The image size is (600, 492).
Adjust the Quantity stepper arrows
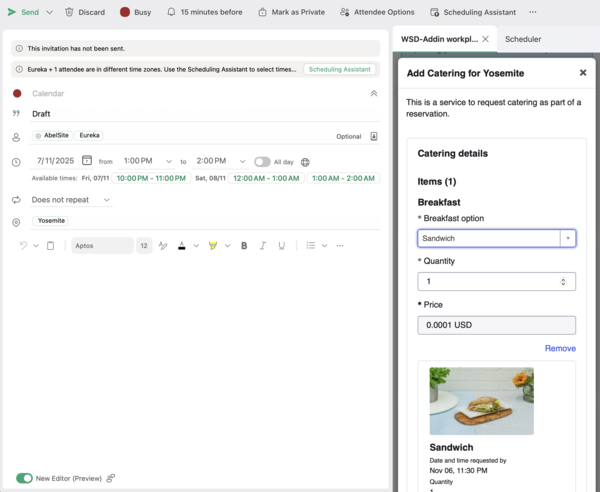563,282
